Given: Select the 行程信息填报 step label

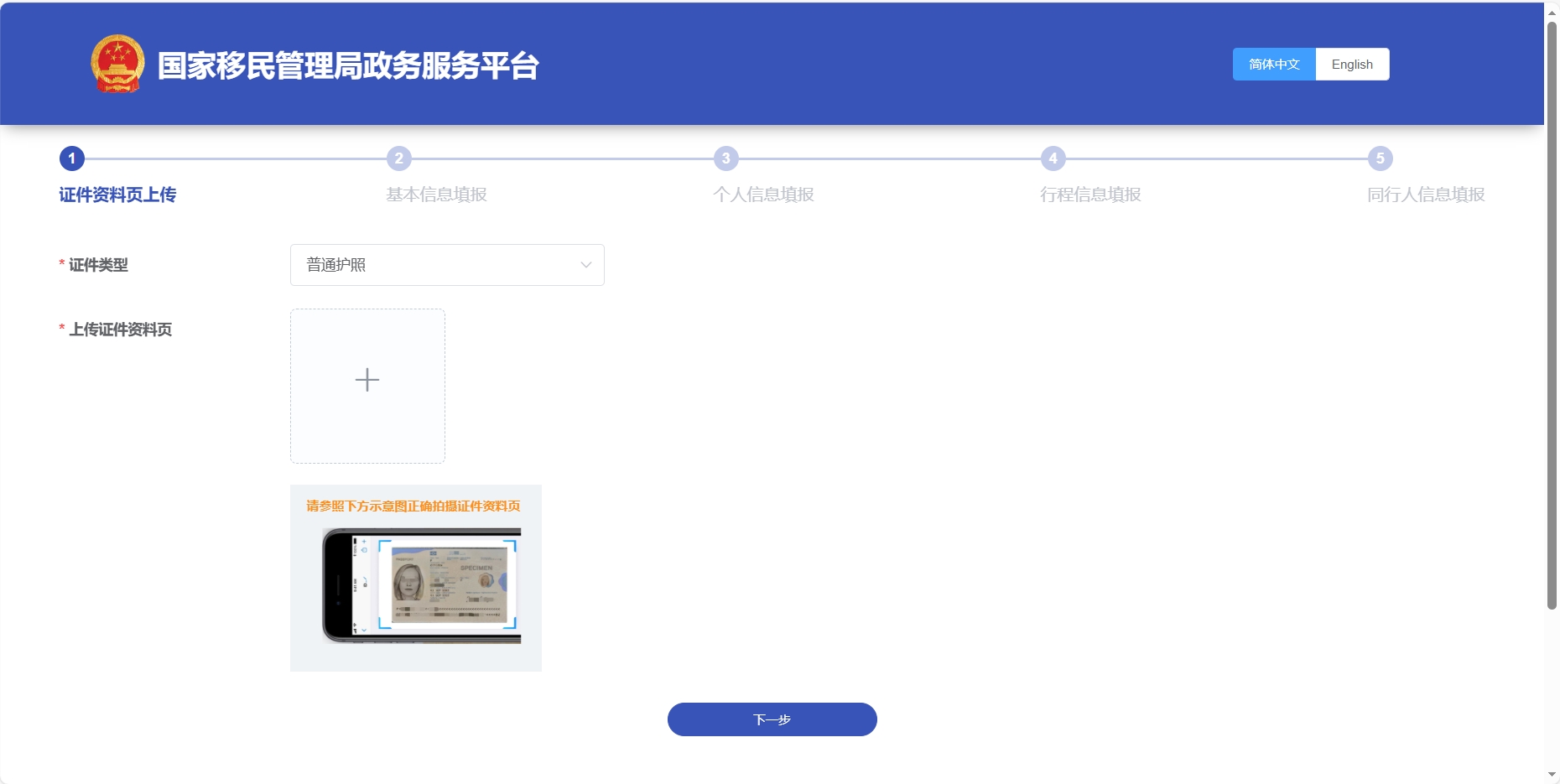Looking at the screenshot, I should click(1090, 195).
